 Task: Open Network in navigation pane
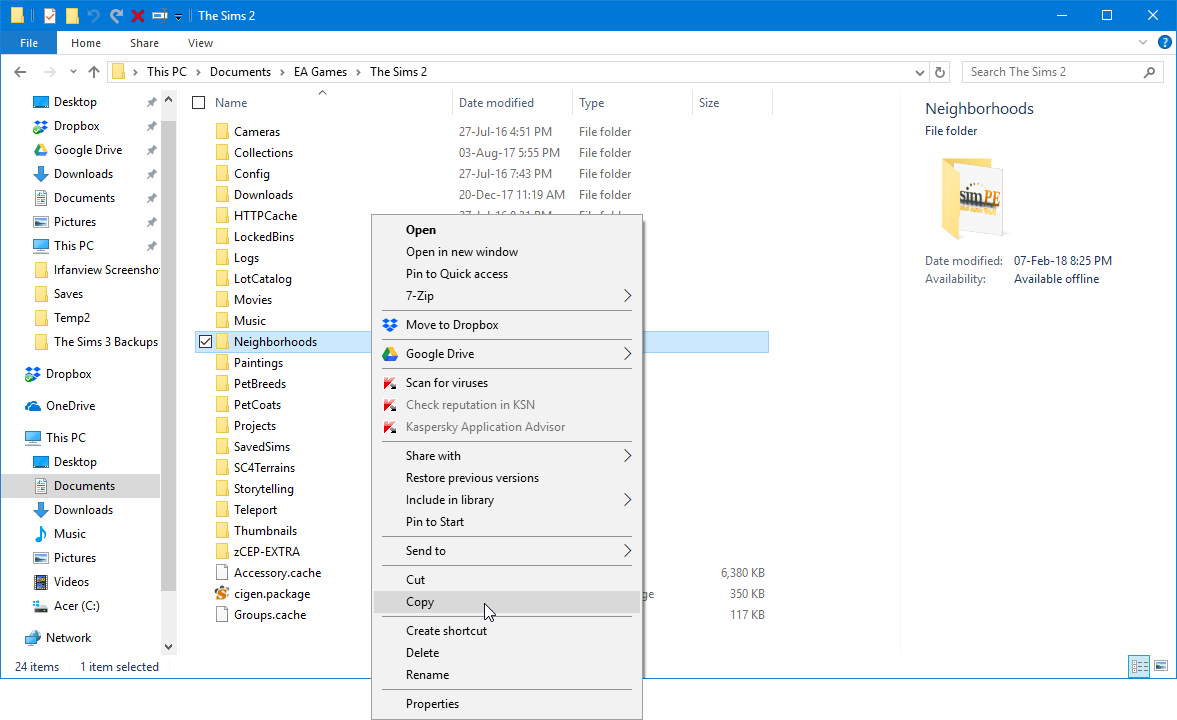[x=68, y=638]
